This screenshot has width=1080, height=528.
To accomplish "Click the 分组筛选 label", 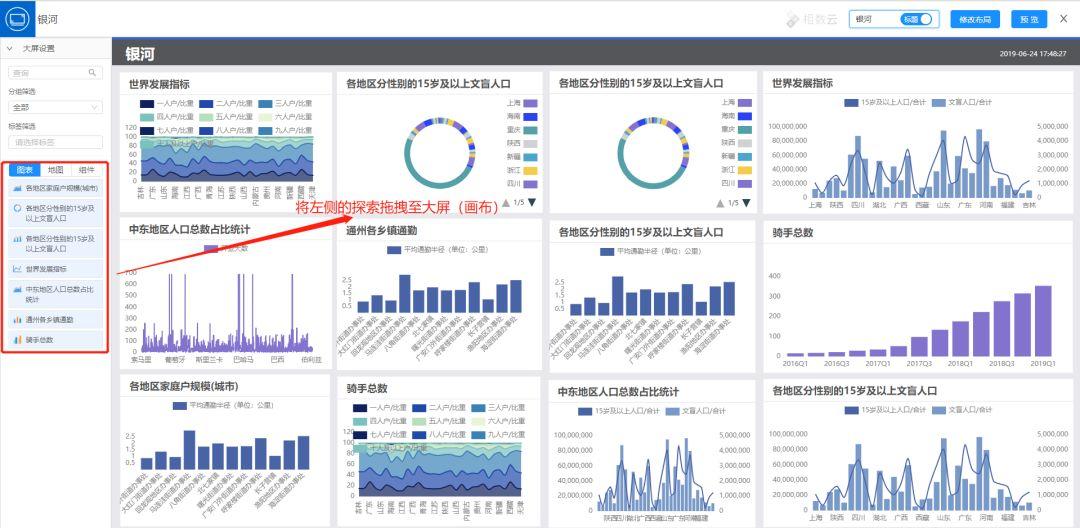I will pyautogui.click(x=22, y=91).
